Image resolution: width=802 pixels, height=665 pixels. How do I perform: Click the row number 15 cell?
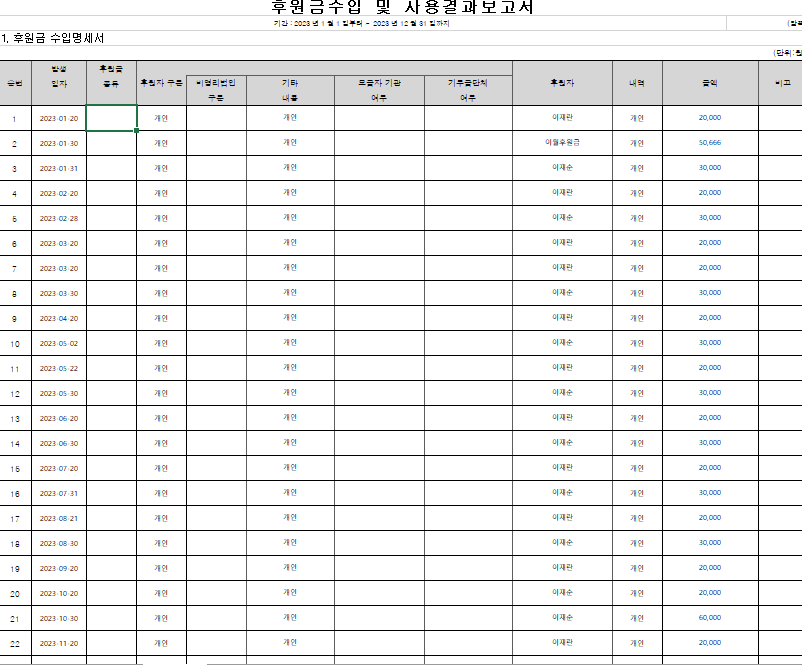15,468
